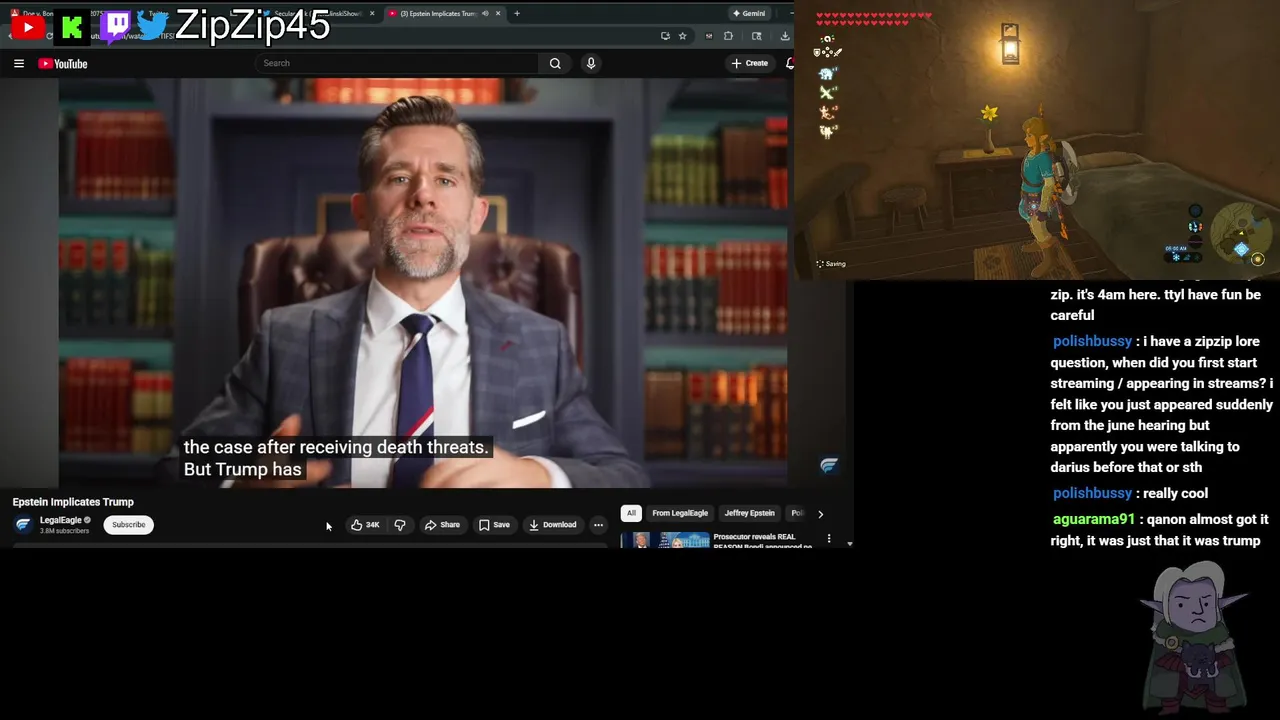The width and height of the screenshot is (1280, 720).
Task: Click the 'really cool' chat message
Action: (1176, 493)
